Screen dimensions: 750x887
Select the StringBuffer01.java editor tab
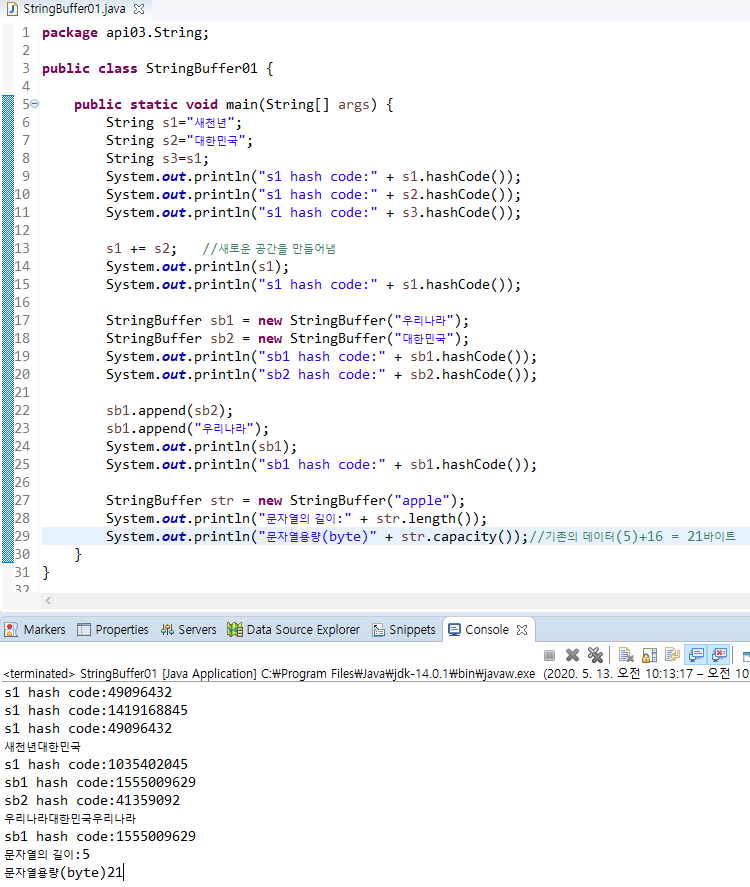tap(74, 9)
